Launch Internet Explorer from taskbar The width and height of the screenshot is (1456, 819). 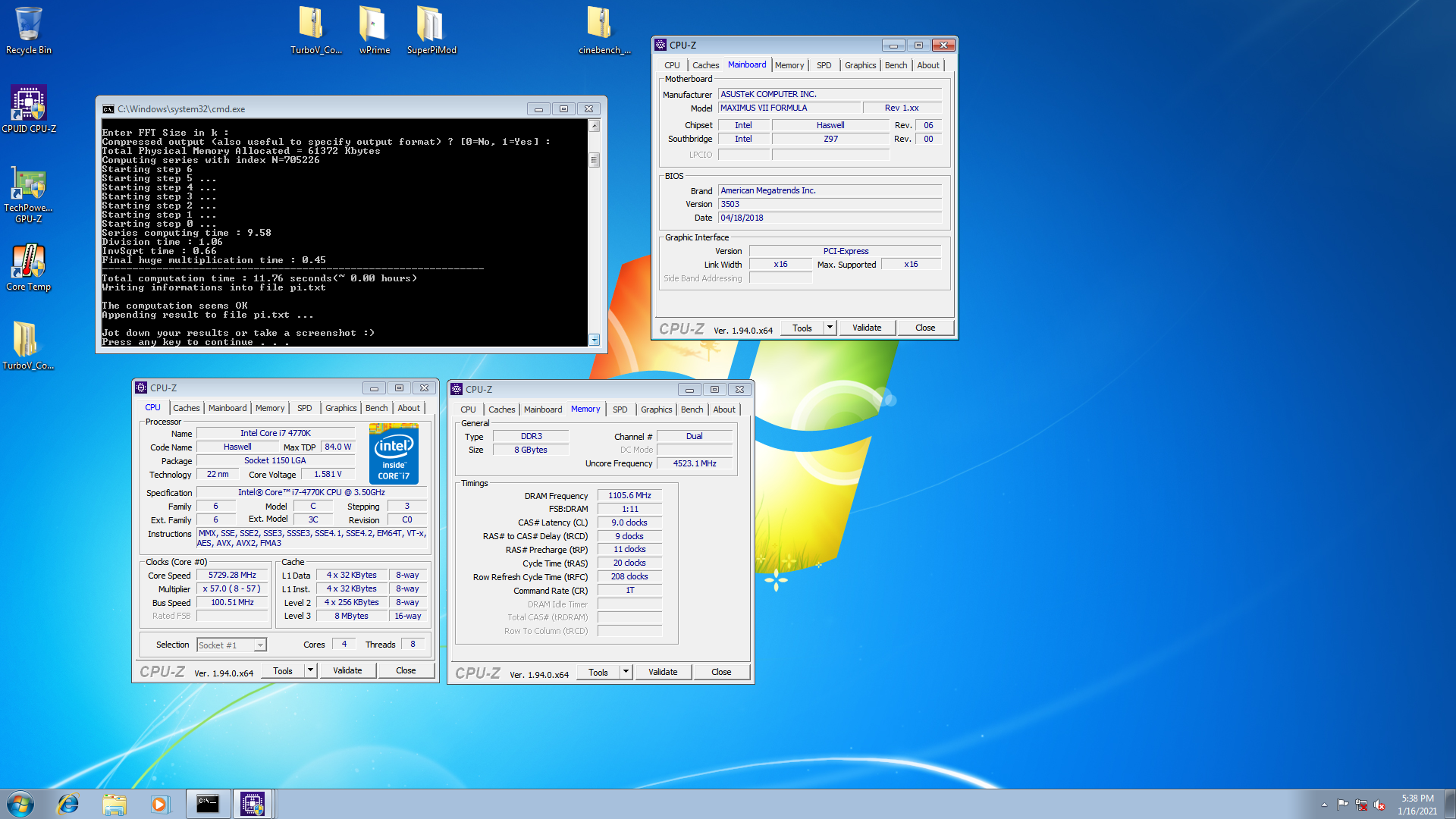coord(68,804)
